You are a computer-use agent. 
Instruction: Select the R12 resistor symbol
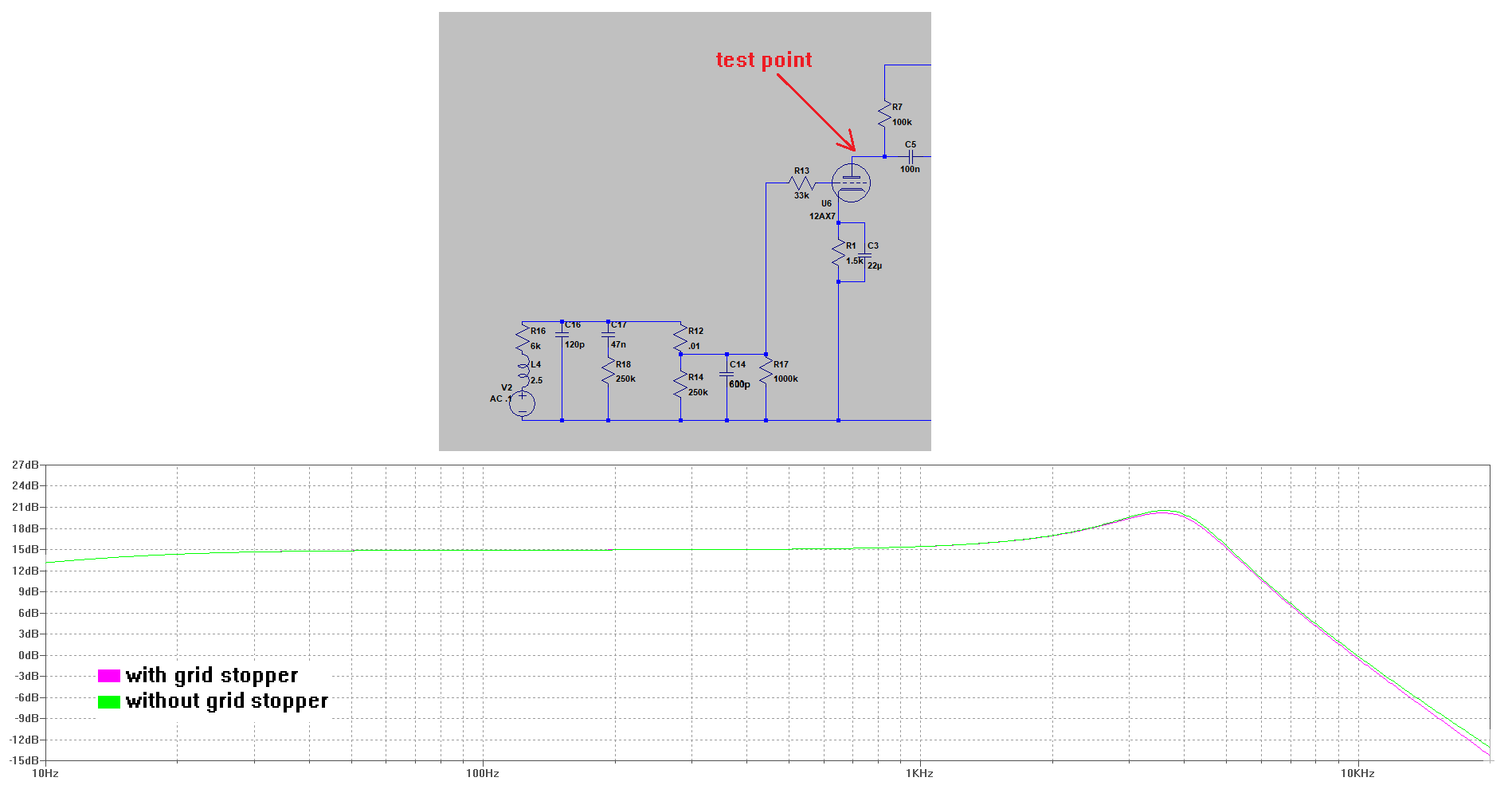[680, 340]
